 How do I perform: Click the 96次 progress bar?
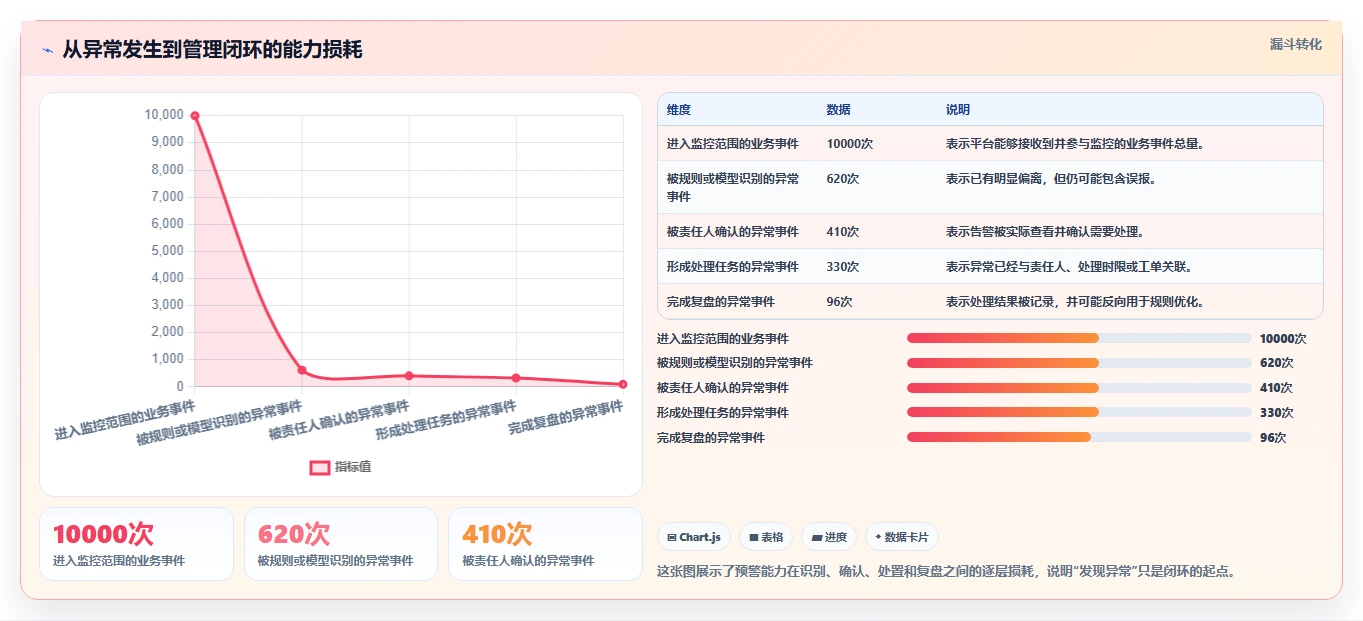[1079, 437]
